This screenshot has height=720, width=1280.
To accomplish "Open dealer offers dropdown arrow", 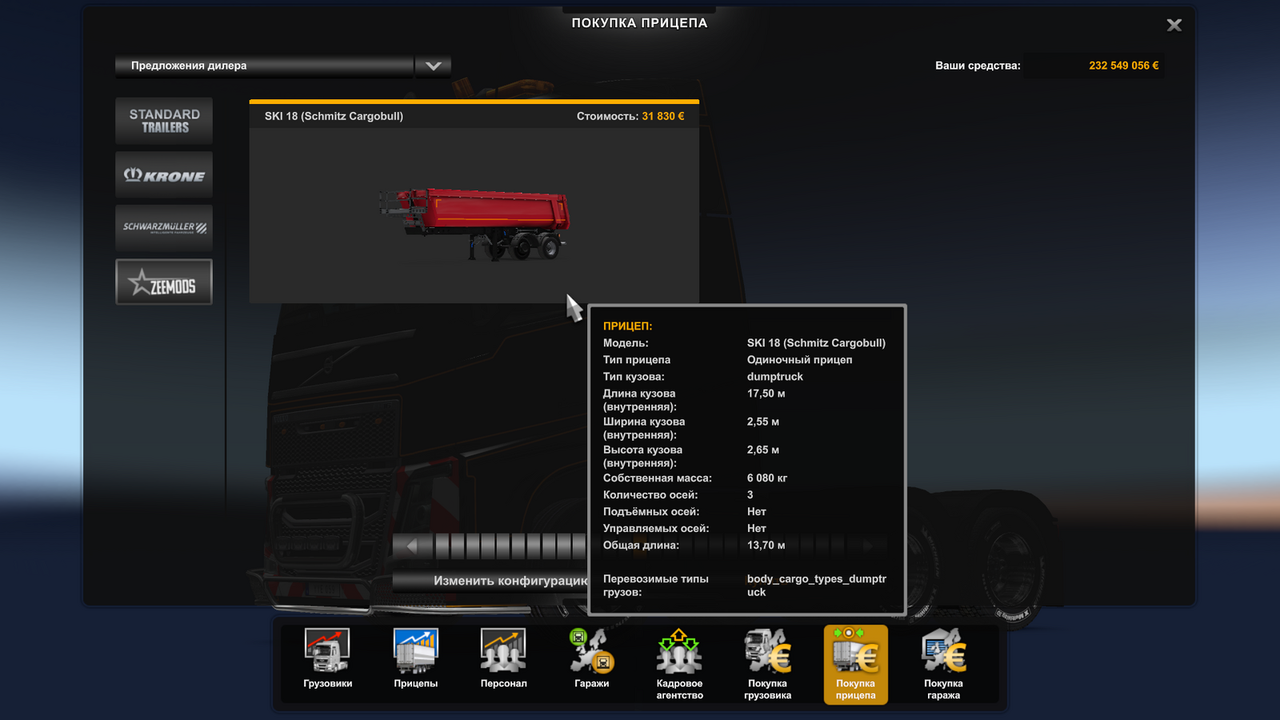I will [x=433, y=66].
